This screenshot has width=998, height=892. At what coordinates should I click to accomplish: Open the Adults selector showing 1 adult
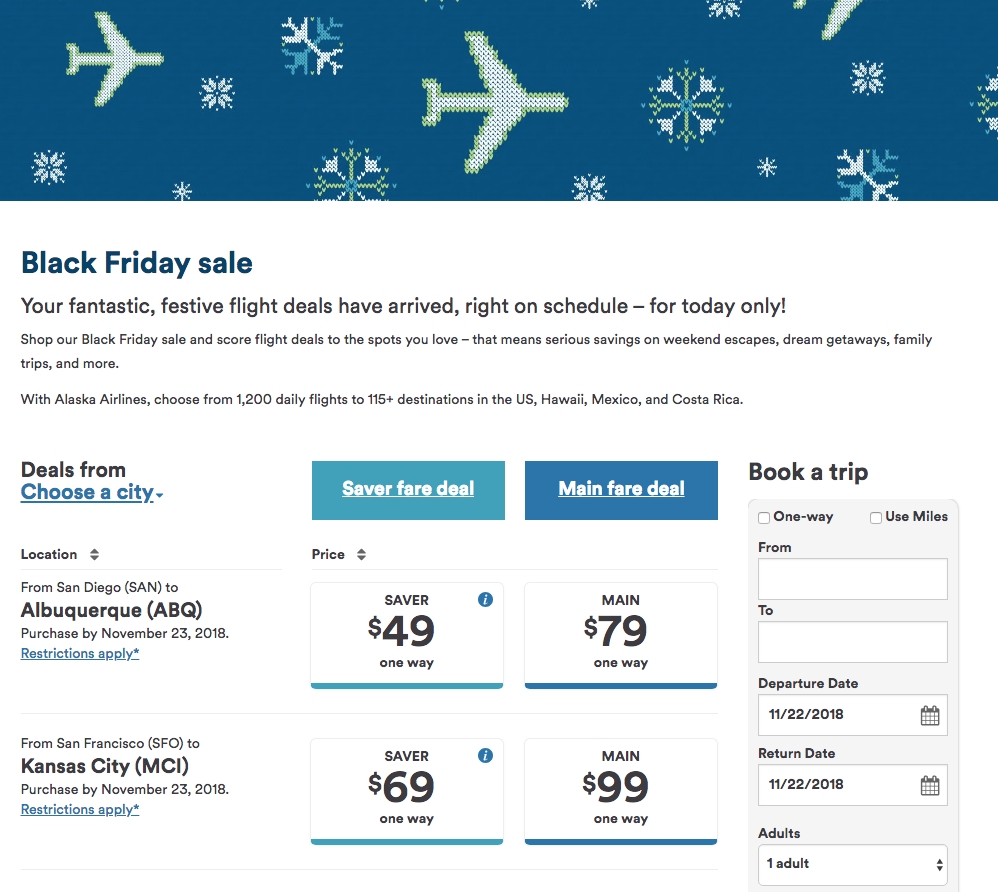point(853,864)
